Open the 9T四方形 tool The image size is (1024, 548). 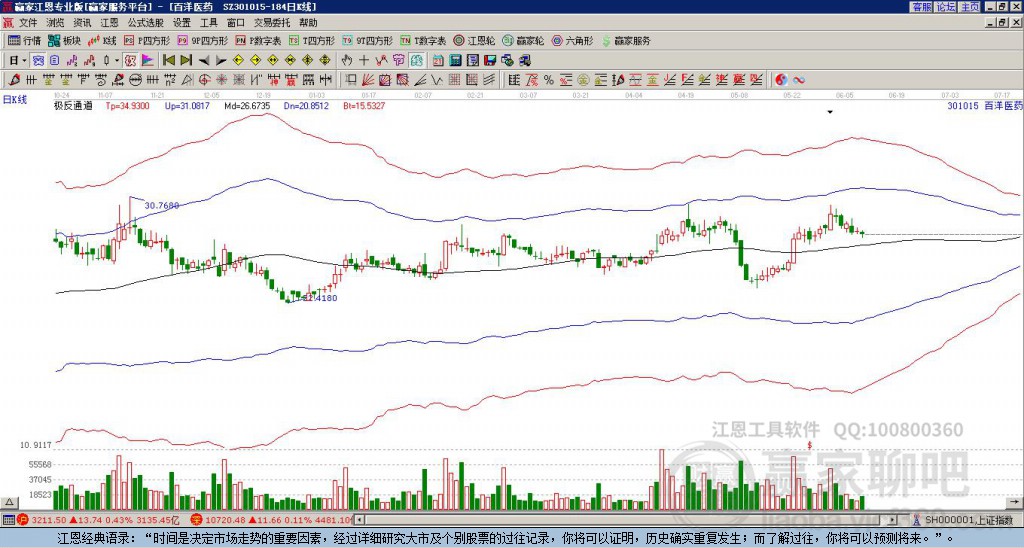coord(368,40)
